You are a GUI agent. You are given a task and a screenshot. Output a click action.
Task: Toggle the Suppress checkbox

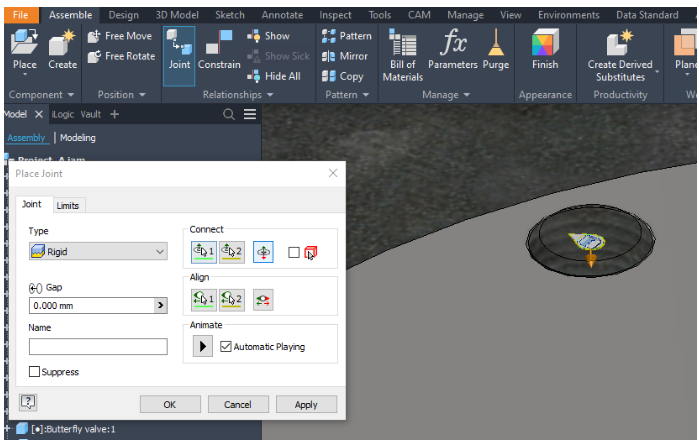coord(35,372)
